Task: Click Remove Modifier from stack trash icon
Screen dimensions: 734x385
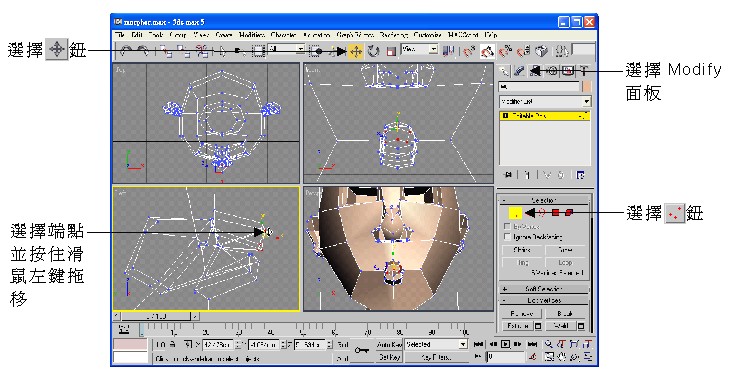Action: click(x=561, y=175)
